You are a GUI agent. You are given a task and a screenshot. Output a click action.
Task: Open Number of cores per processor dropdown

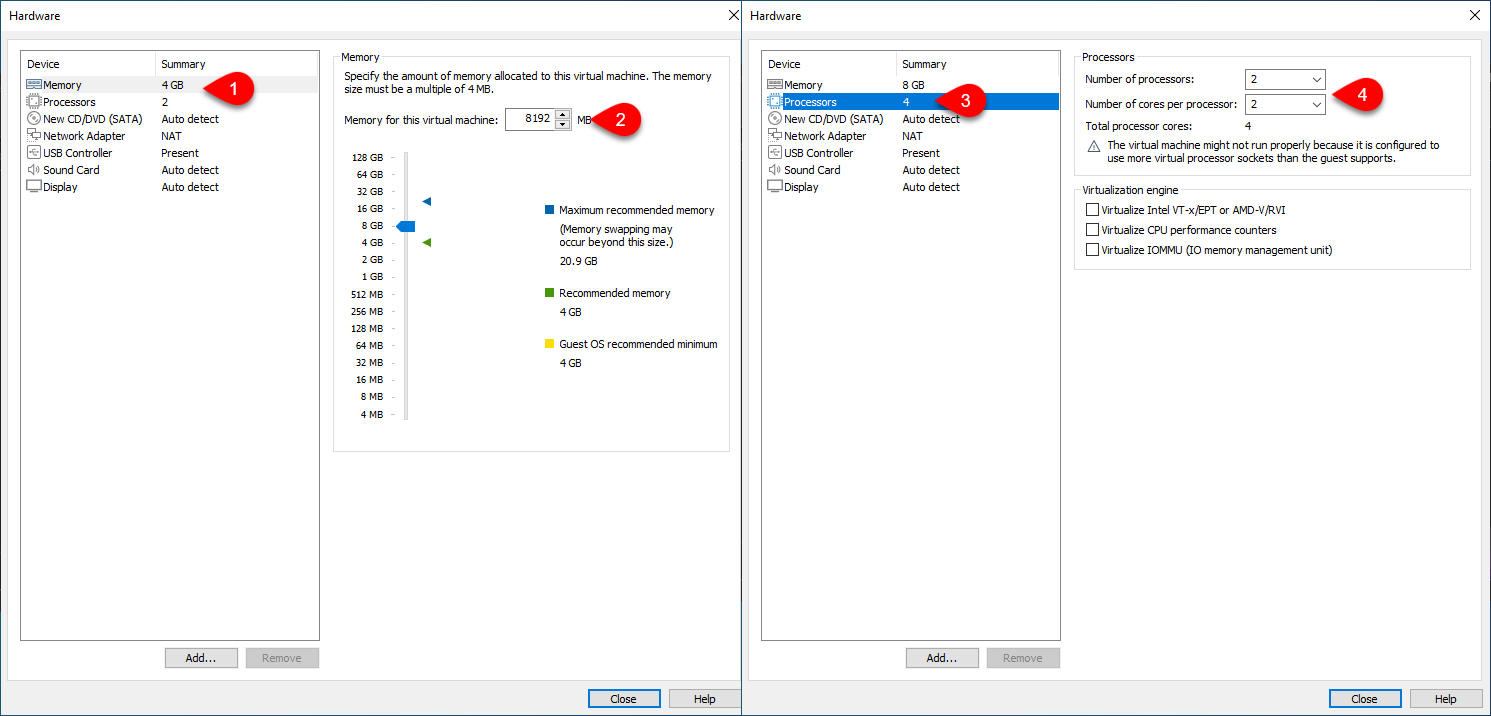click(x=1285, y=104)
